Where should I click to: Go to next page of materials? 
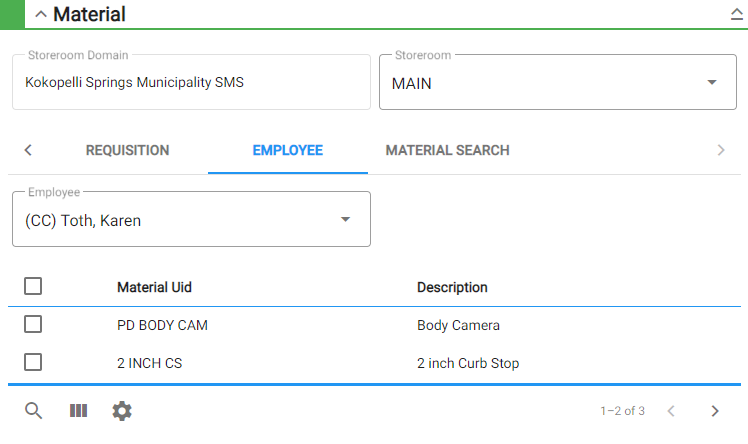pyautogui.click(x=715, y=411)
